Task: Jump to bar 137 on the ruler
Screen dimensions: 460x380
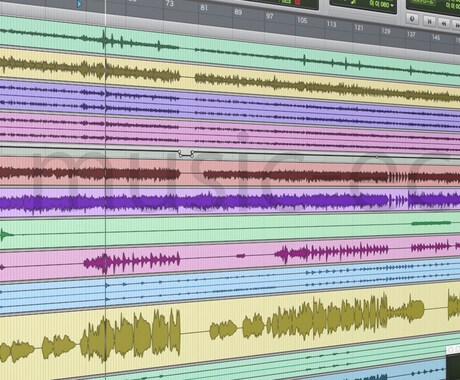Action: pyautogui.click(x=411, y=34)
